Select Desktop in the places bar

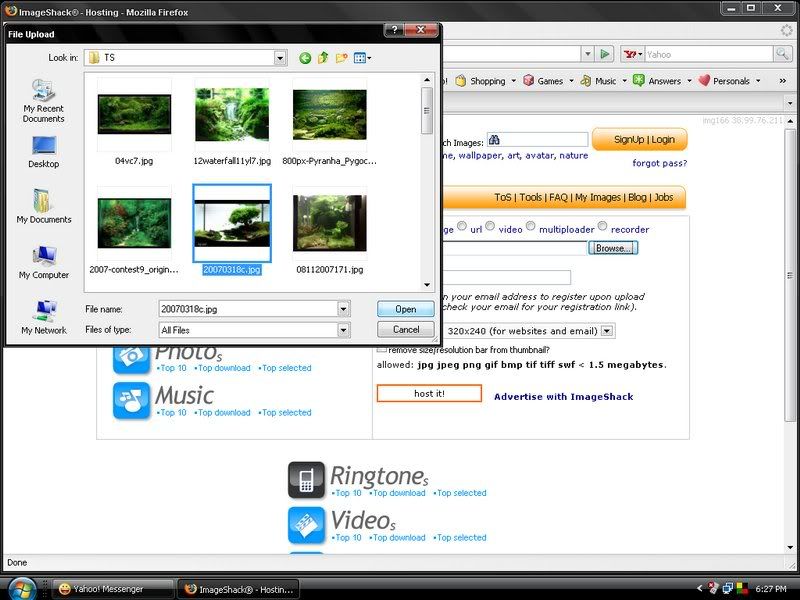point(43,152)
